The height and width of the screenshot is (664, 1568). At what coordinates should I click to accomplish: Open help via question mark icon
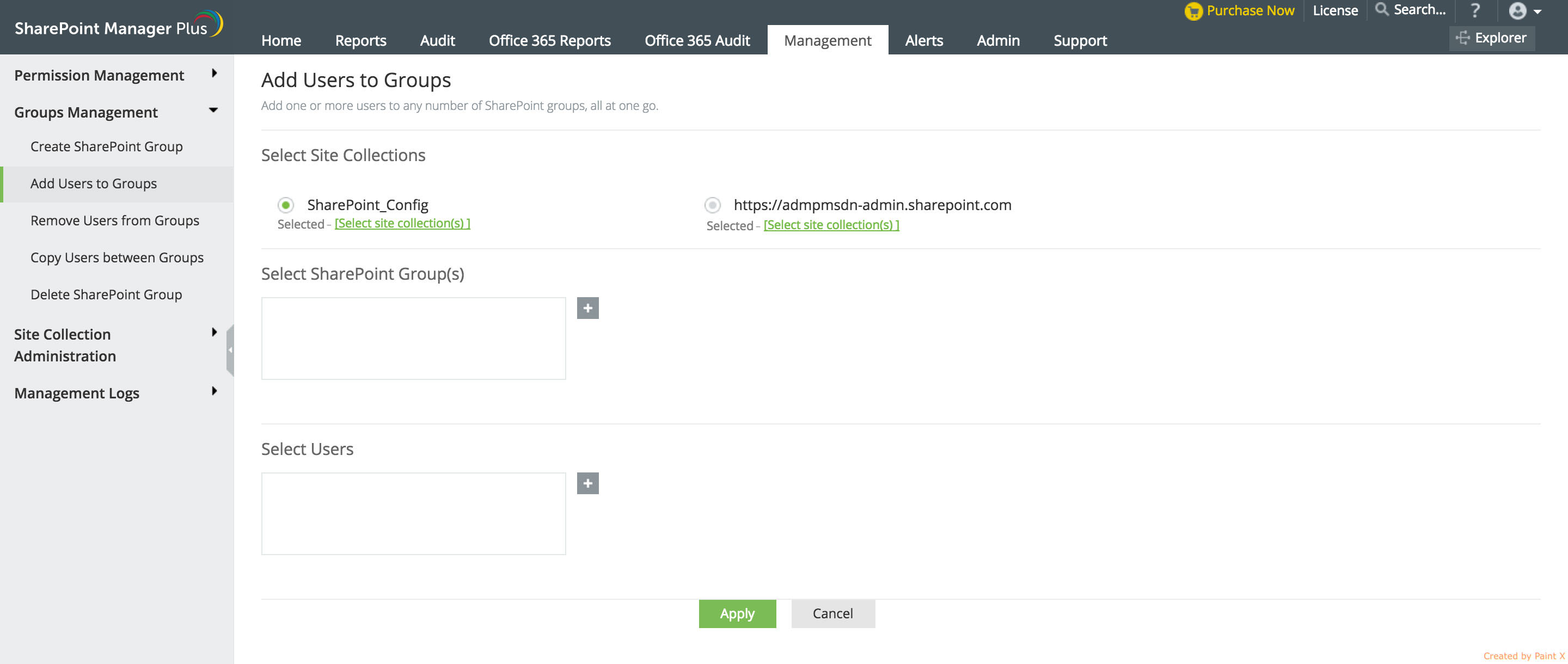click(1475, 10)
